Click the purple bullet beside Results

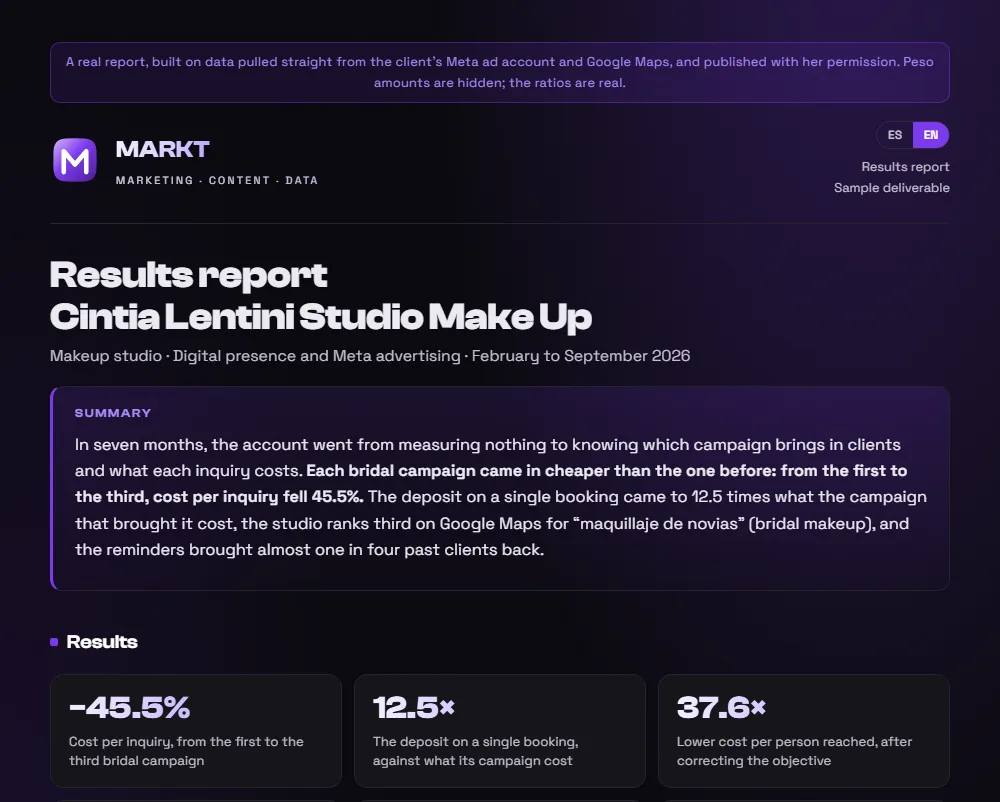(x=54, y=642)
